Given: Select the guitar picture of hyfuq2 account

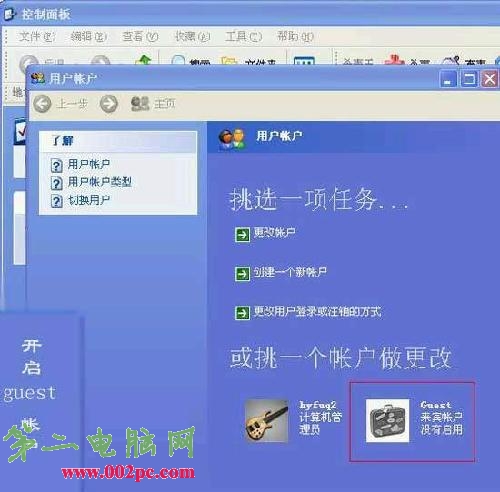Looking at the screenshot, I should click(x=266, y=421).
